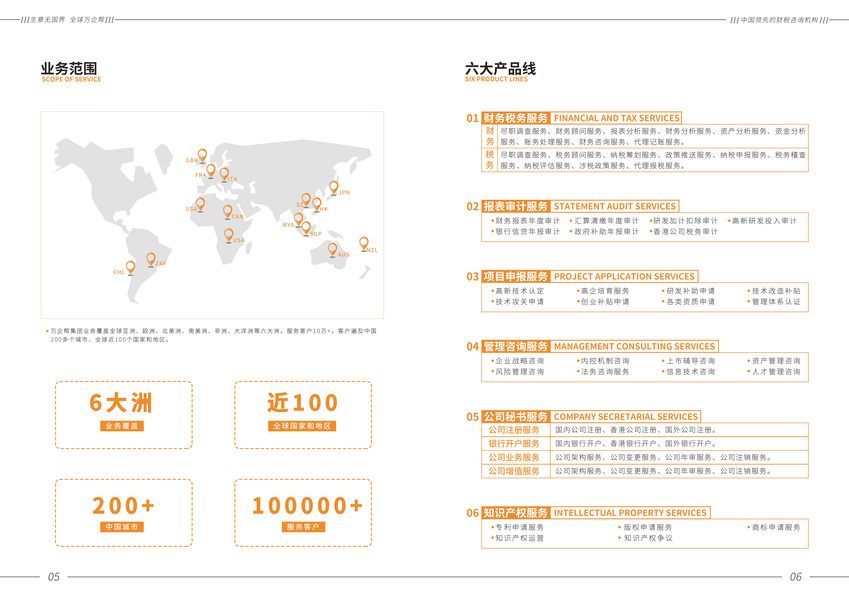Click the AUS map marker

(332, 250)
